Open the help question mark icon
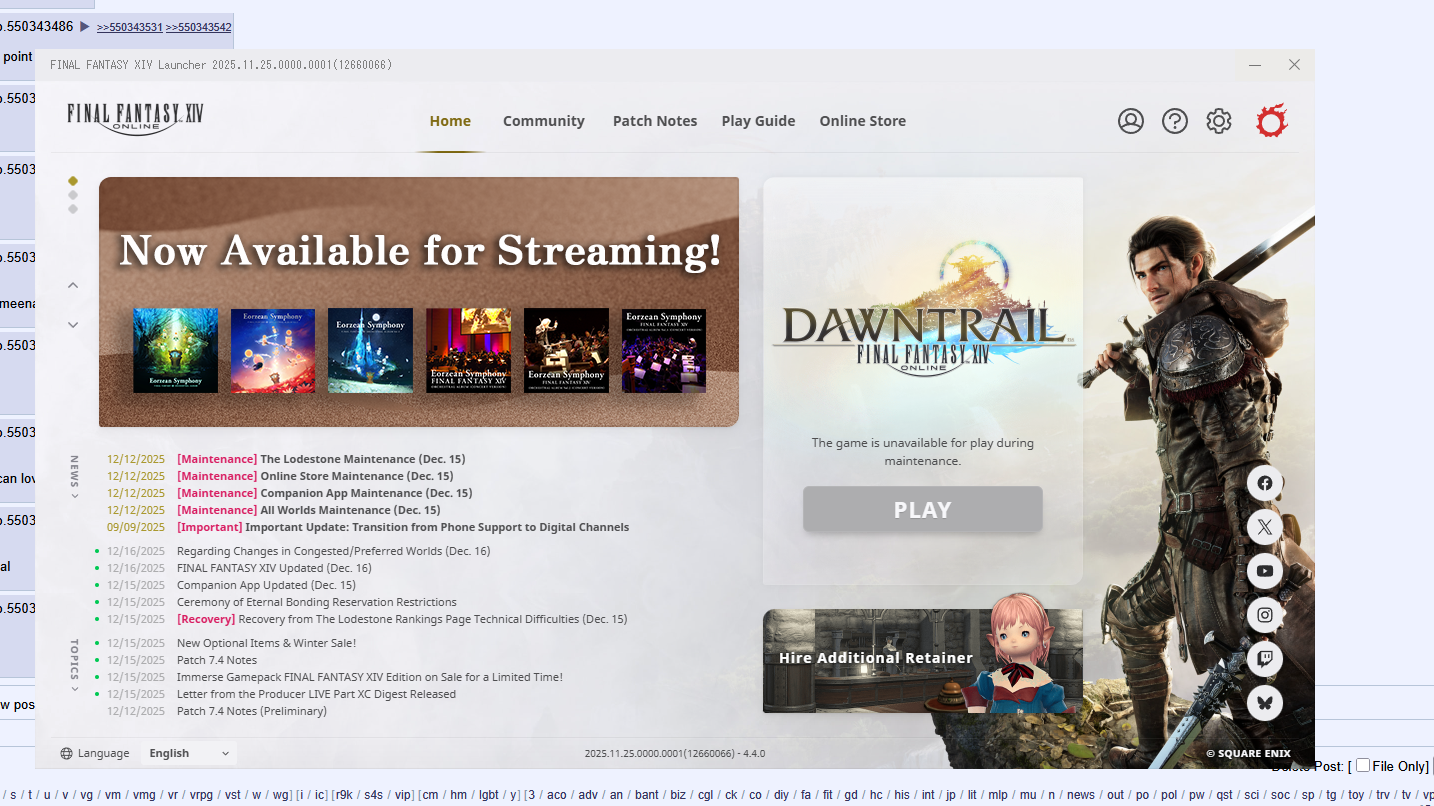The height and width of the screenshot is (806, 1434). point(1175,121)
